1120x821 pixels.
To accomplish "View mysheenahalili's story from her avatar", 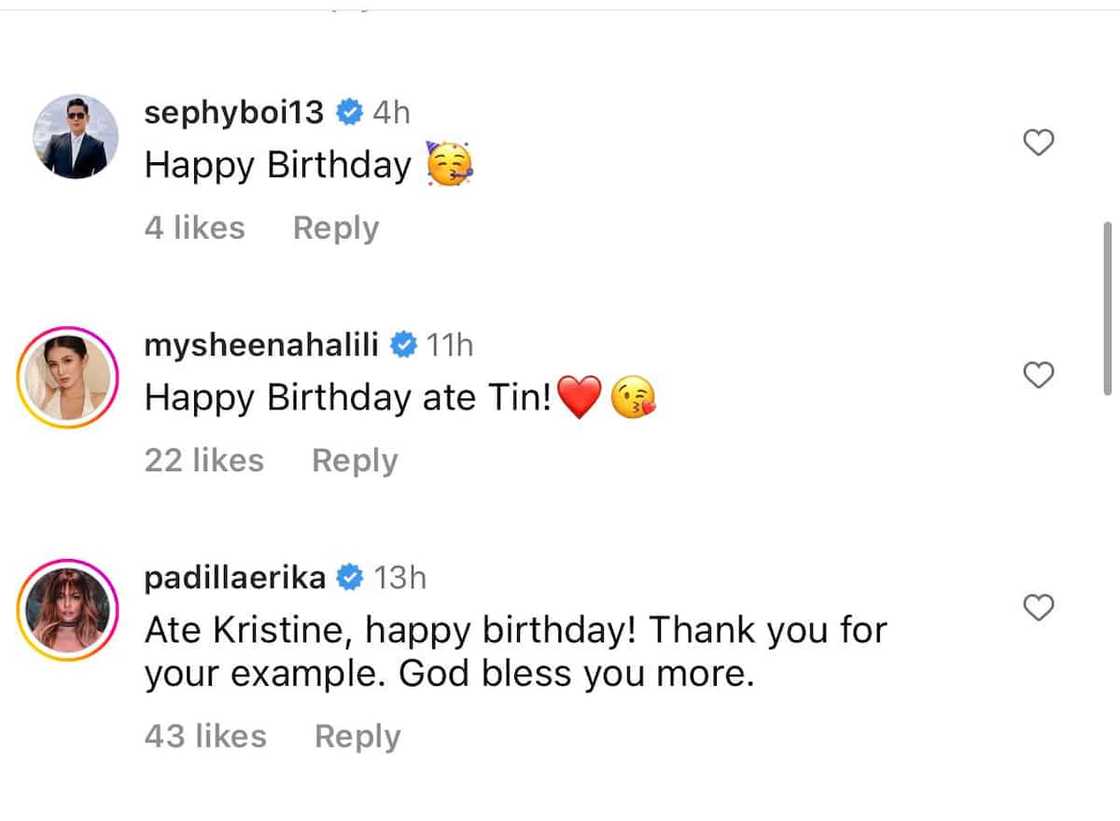I will pos(68,376).
